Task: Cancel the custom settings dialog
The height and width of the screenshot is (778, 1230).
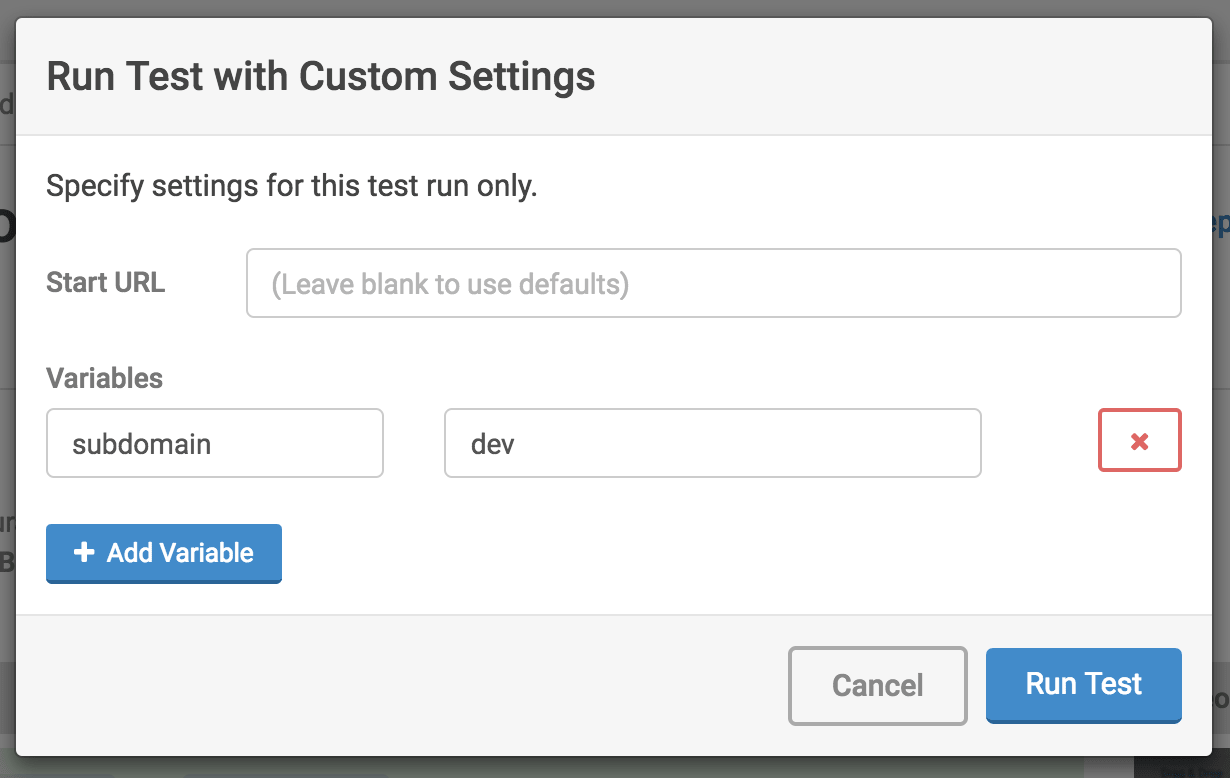Action: coord(877,685)
